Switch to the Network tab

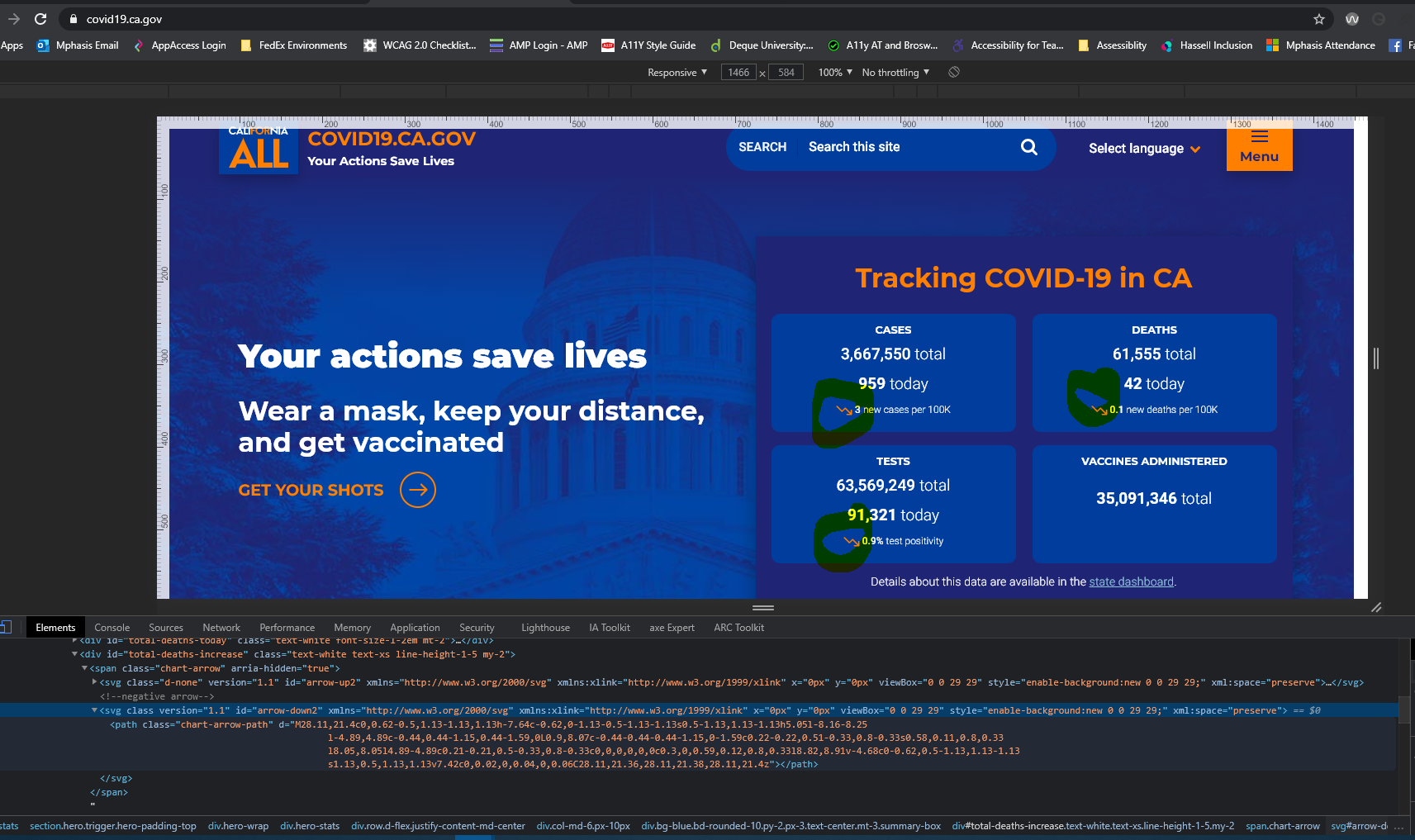pyautogui.click(x=221, y=628)
